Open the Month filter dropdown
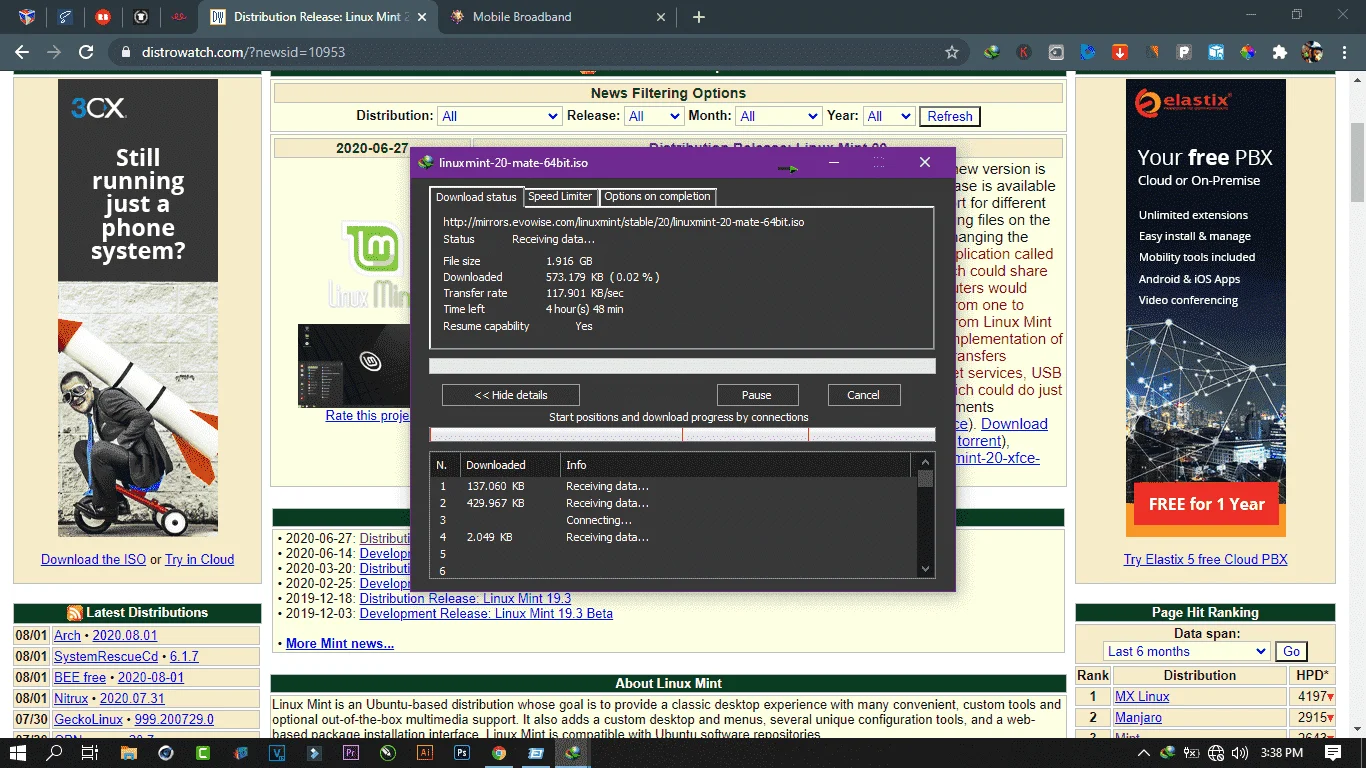Viewport: 1366px width, 768px height. pos(779,116)
